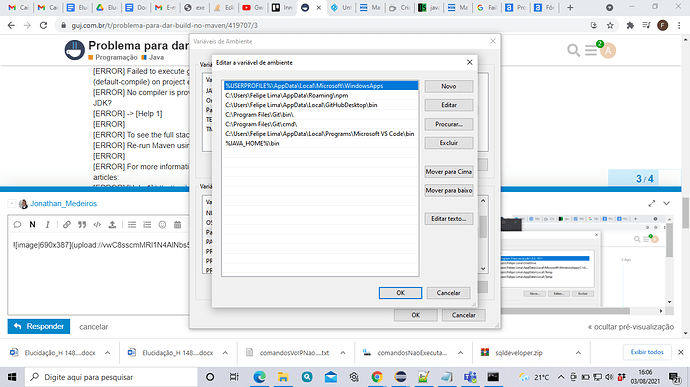Click the Novo button
Viewport: 690px width, 387px height.
coord(448,86)
